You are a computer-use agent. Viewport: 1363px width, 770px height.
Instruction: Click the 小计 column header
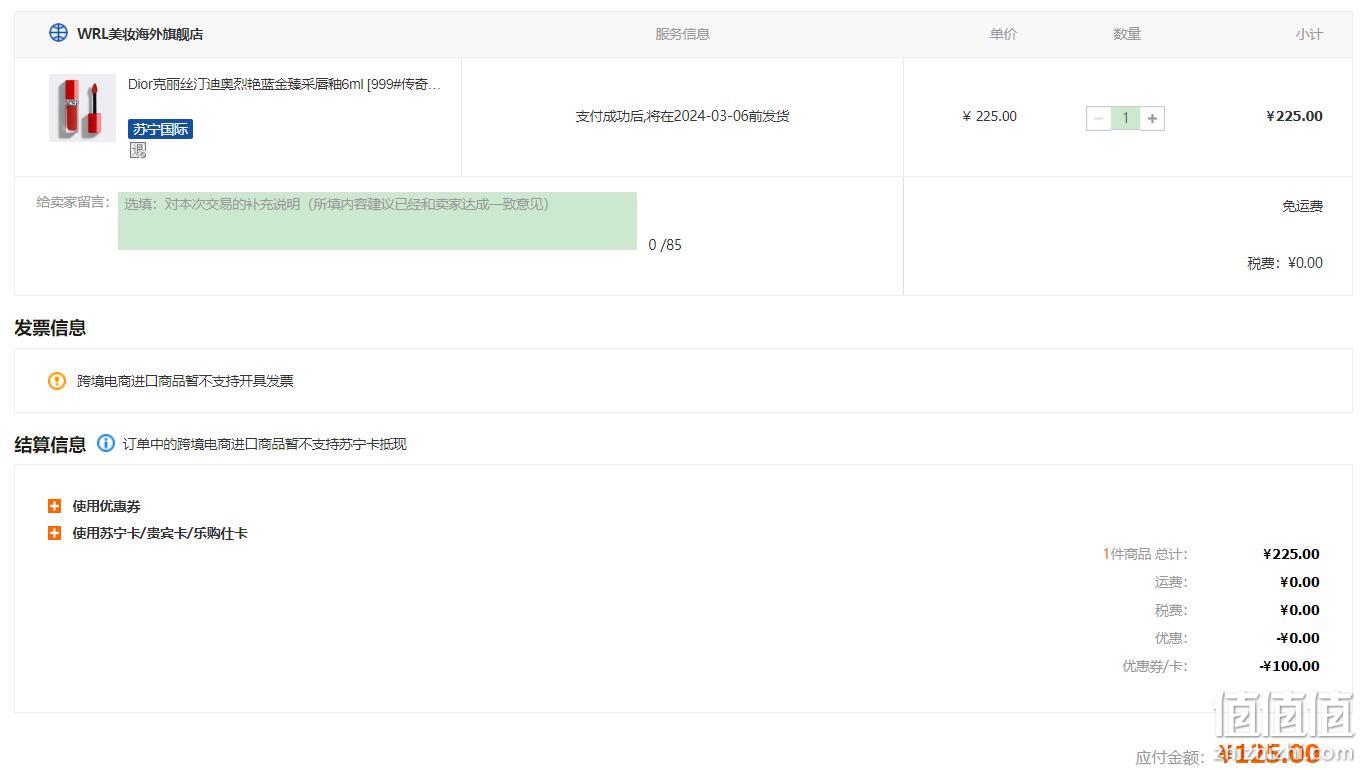click(x=1309, y=34)
